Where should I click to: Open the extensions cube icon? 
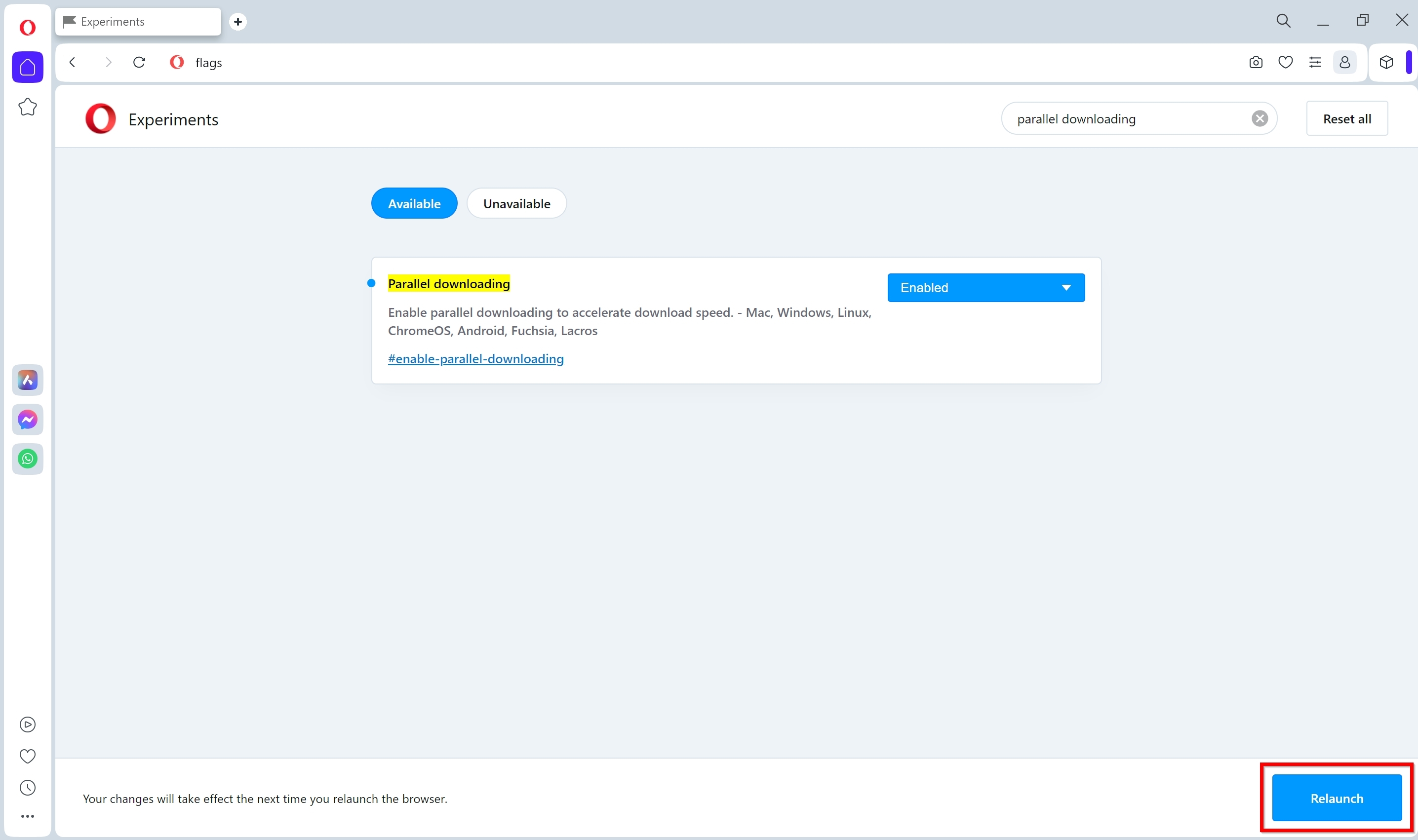[x=1386, y=62]
